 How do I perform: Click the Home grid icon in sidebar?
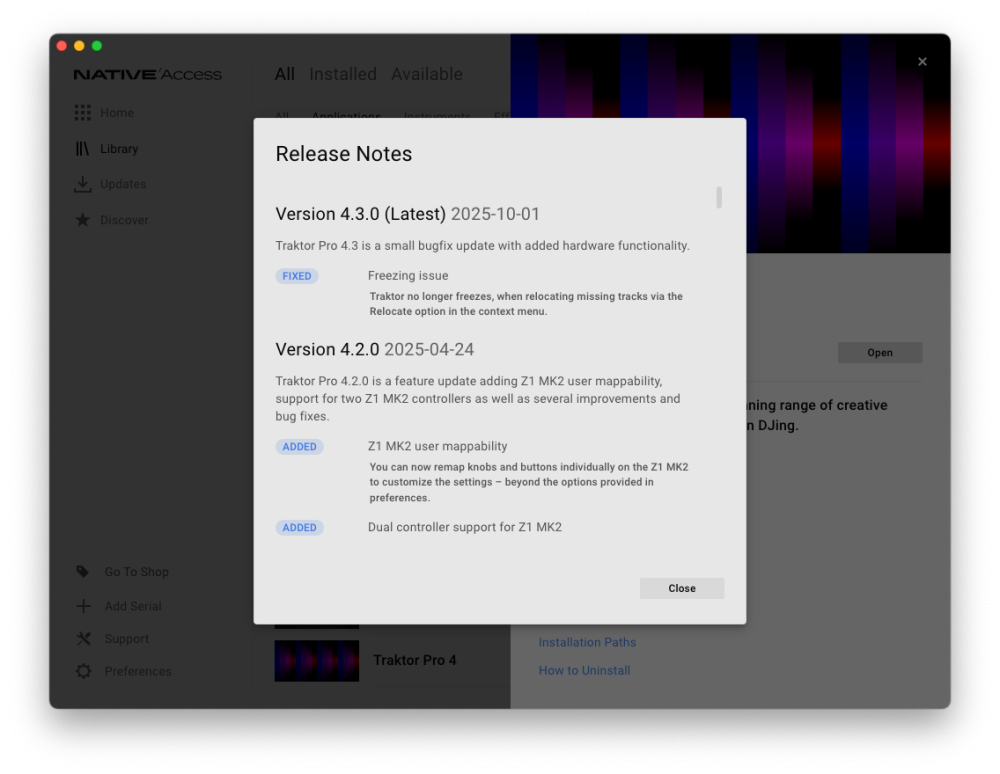point(82,113)
